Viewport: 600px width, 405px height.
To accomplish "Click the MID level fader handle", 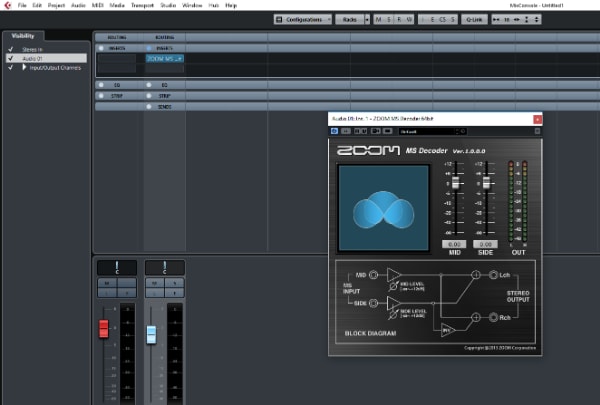I will coord(453,184).
